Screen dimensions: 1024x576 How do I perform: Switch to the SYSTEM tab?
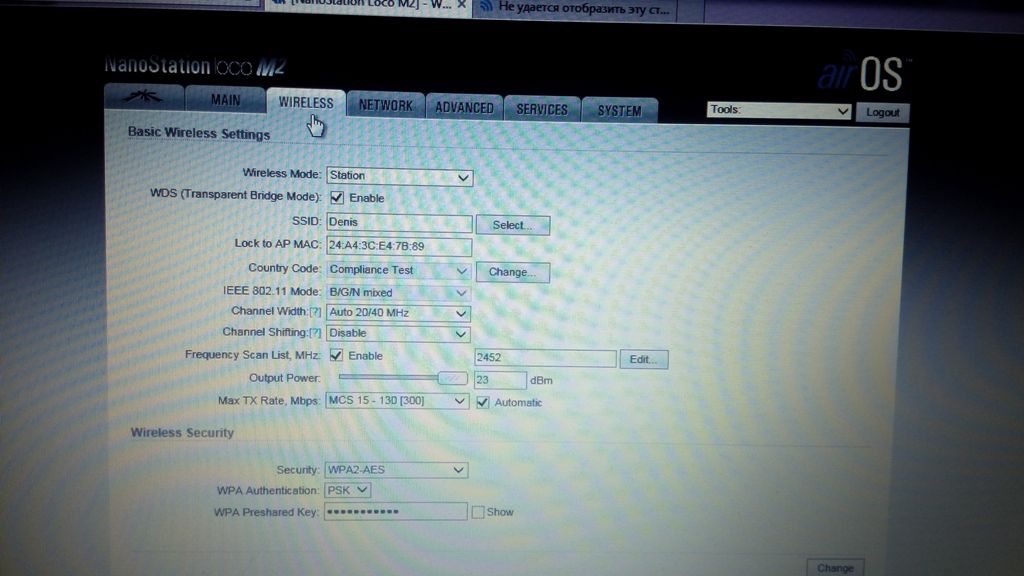pyautogui.click(x=619, y=110)
